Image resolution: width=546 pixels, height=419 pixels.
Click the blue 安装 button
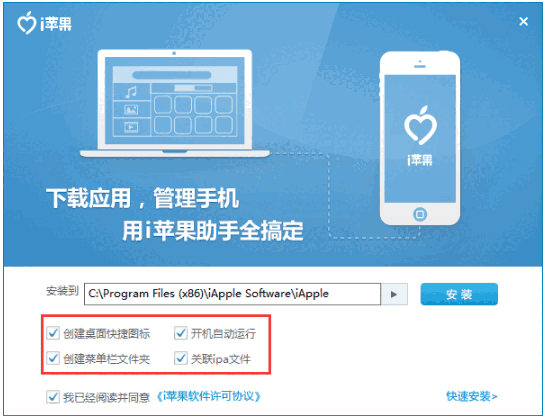coord(459,294)
